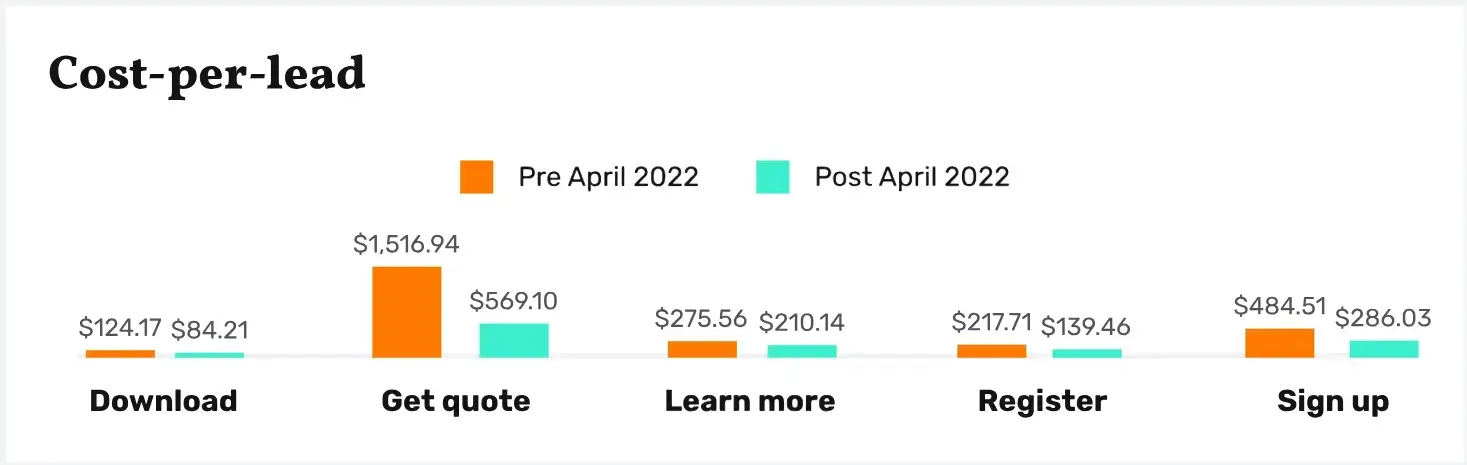
Task: Click the Sign up category label
Action: (1333, 402)
